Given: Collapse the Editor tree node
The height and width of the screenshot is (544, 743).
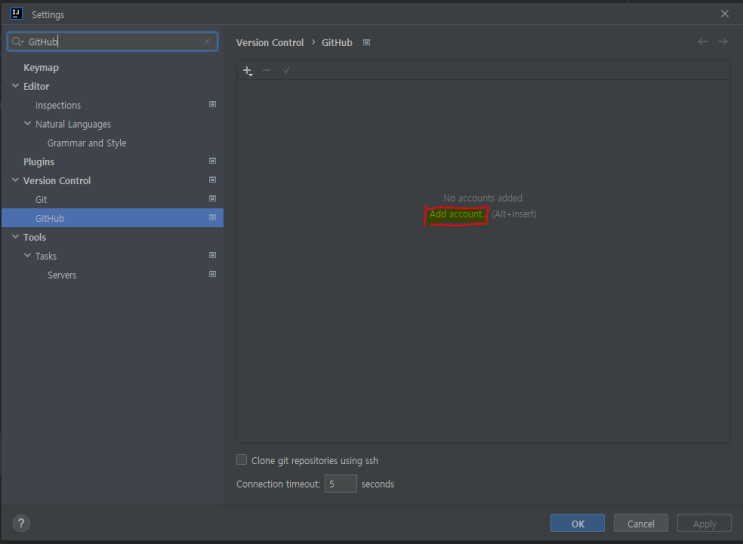Looking at the screenshot, I should [16, 86].
